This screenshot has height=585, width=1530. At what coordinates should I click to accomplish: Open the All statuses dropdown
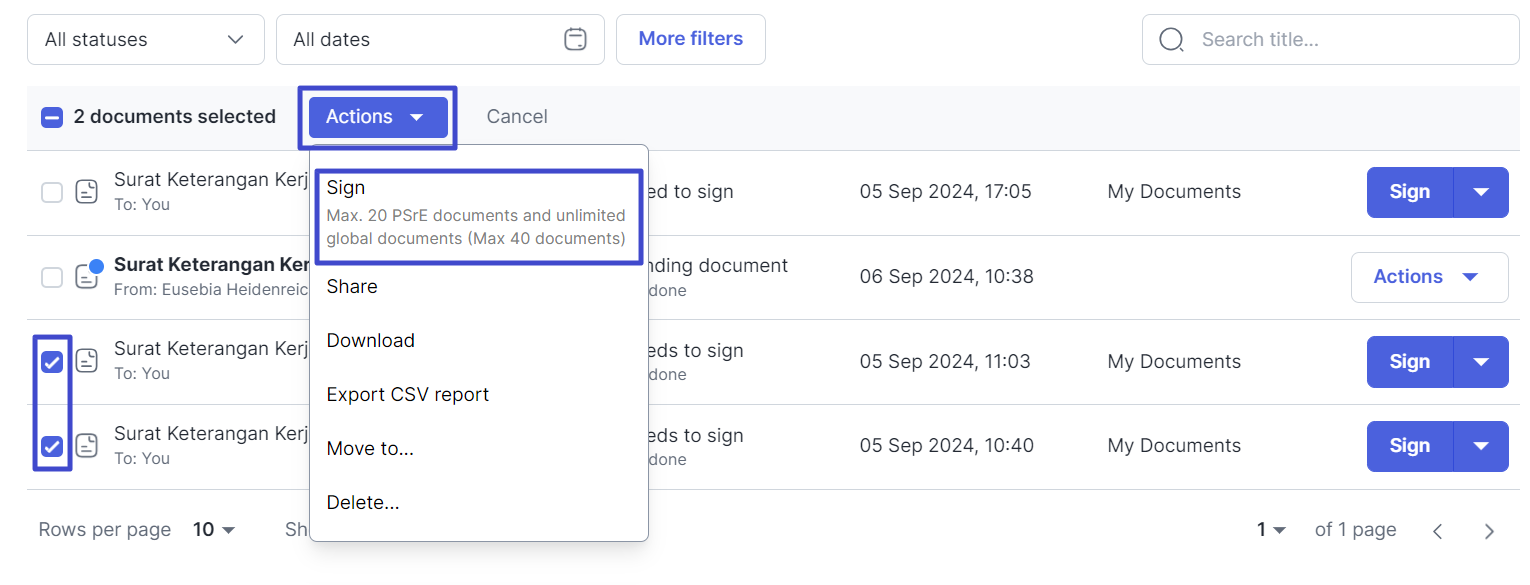point(146,40)
